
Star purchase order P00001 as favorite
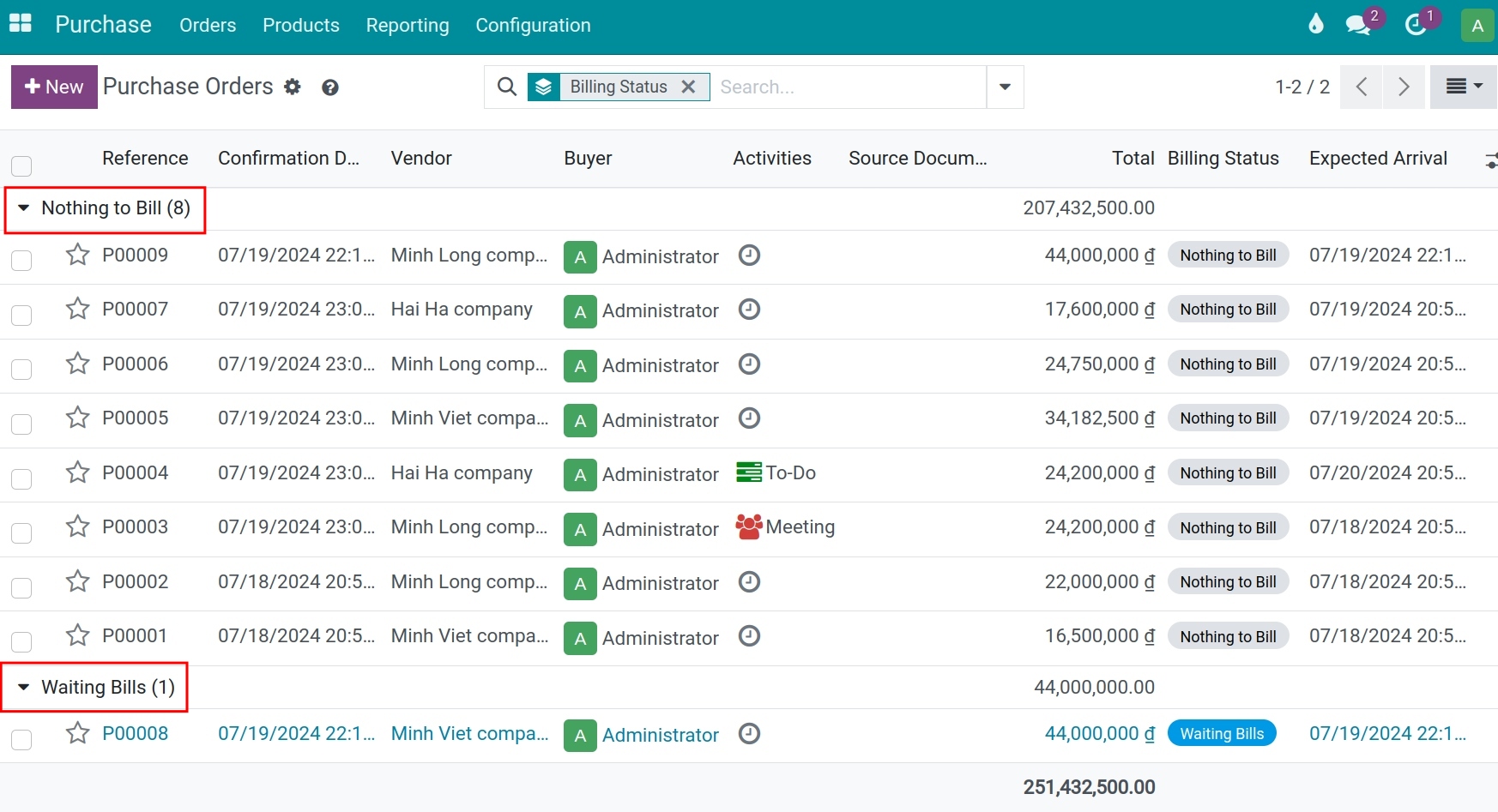78,635
